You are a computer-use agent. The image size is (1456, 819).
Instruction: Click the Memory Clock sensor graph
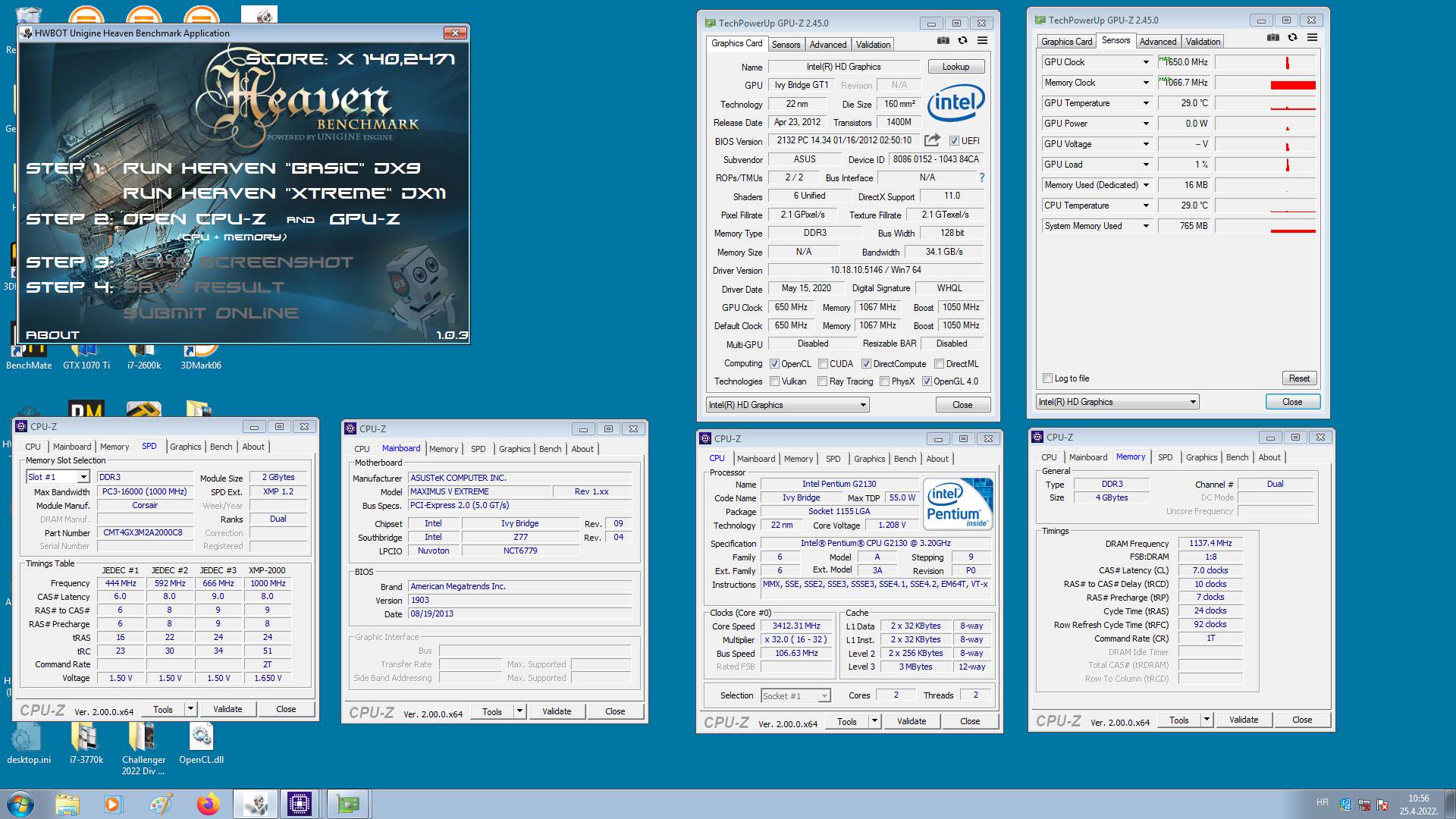tap(1266, 83)
